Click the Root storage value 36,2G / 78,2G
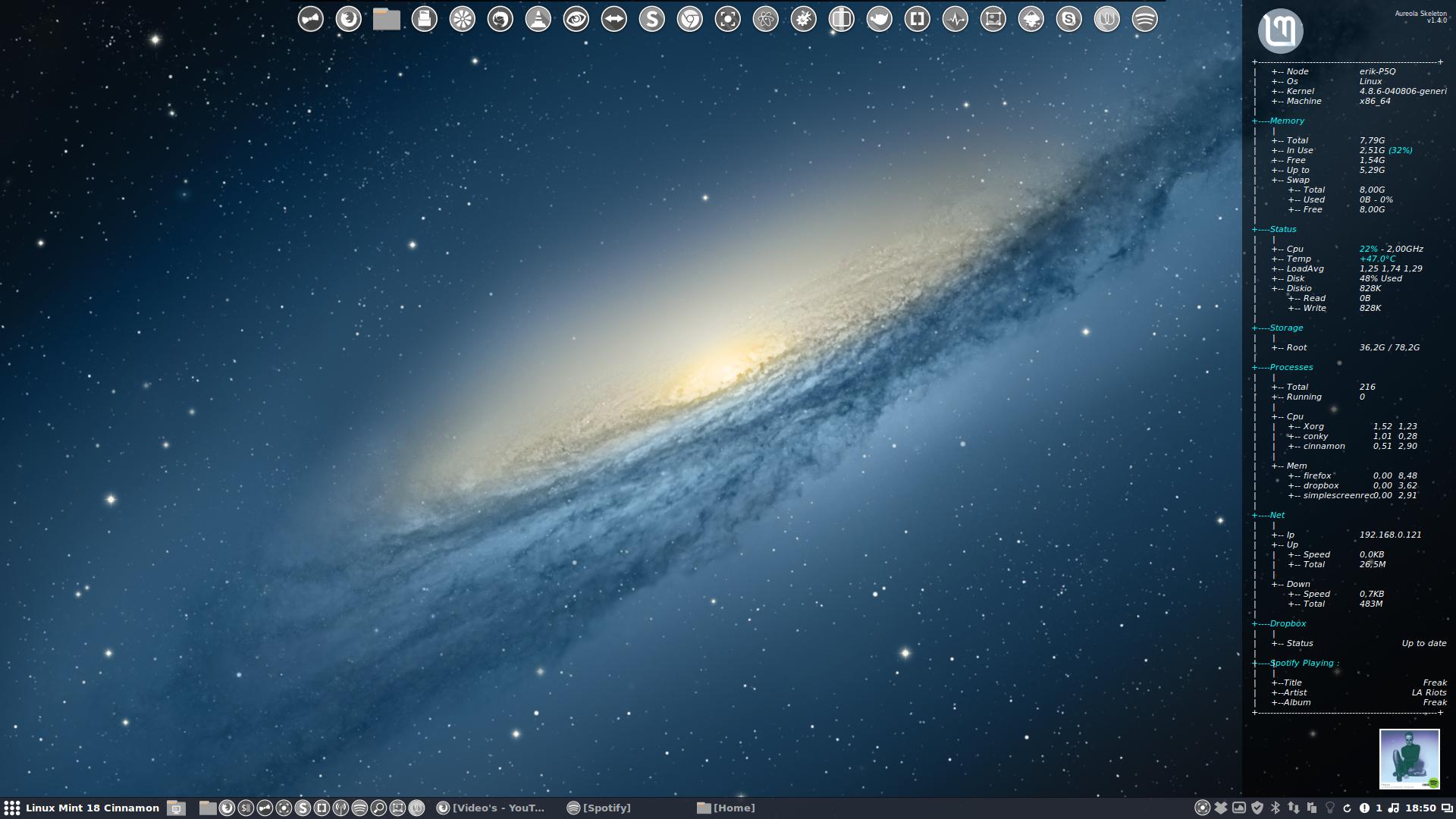Screen dimensions: 1456x819 pos(1389,347)
